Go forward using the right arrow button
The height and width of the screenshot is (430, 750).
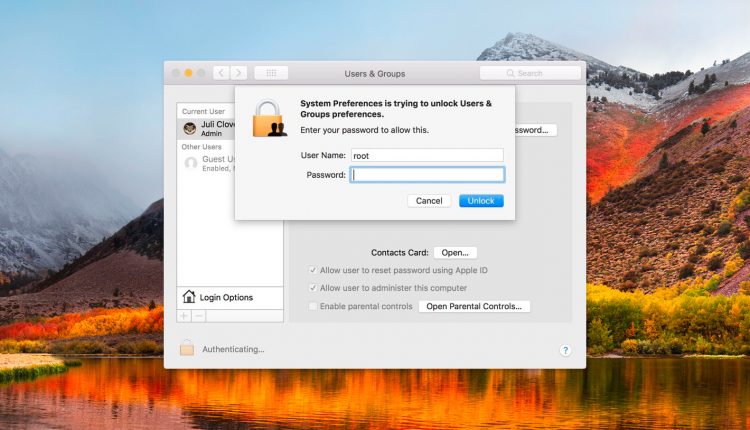(x=239, y=73)
